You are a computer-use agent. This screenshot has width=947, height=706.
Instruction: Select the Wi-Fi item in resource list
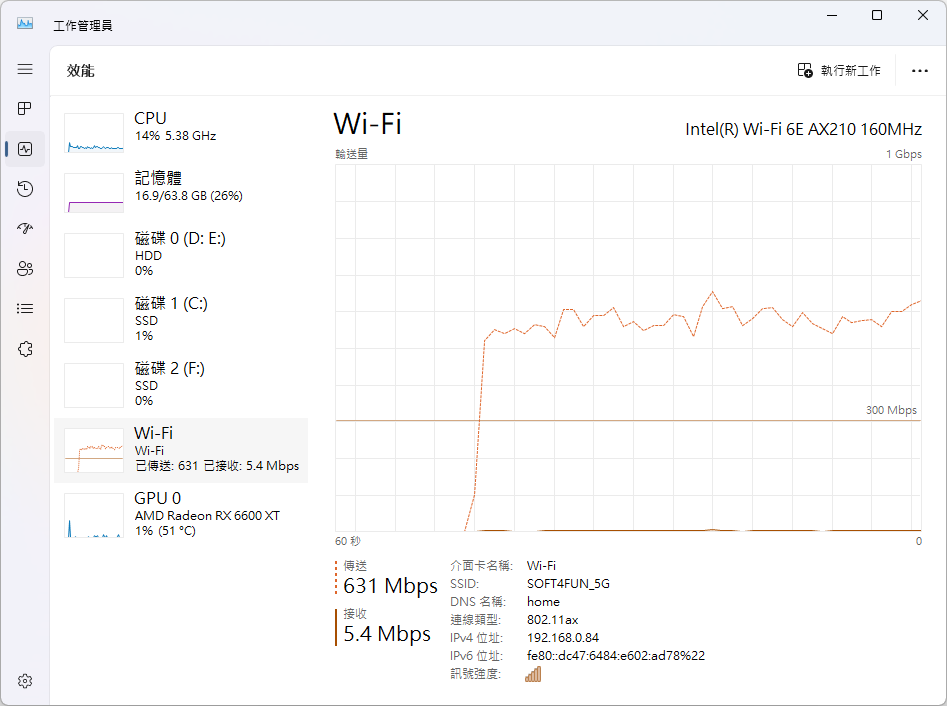[180, 449]
